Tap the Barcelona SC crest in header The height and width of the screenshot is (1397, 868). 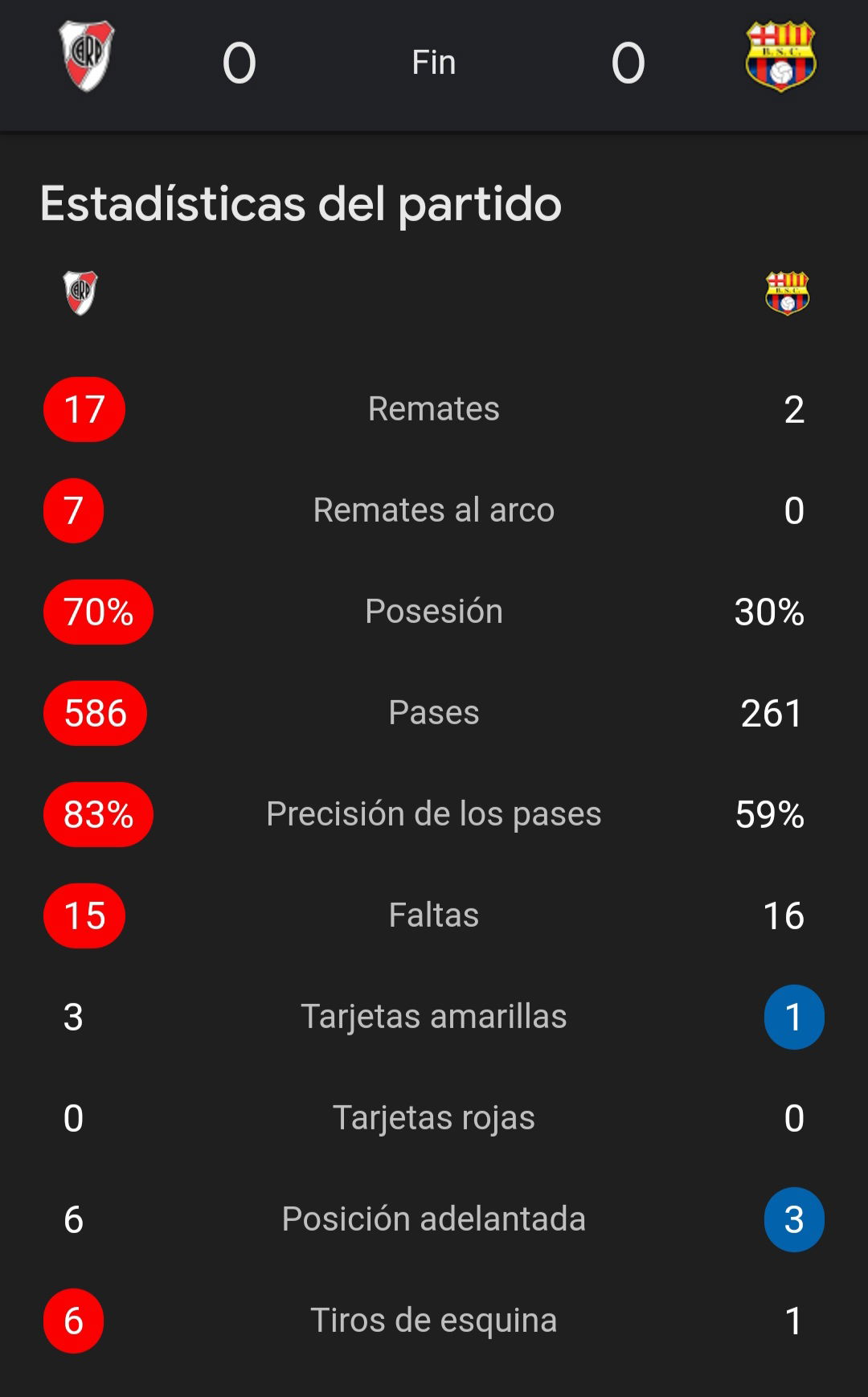coord(780,56)
